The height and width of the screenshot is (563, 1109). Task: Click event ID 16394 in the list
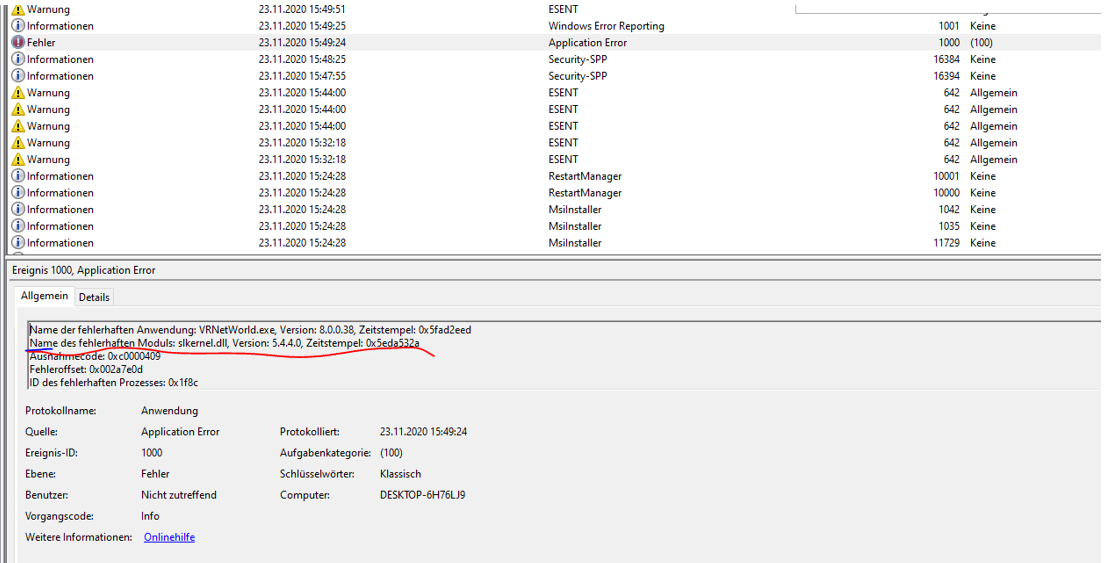(946, 76)
